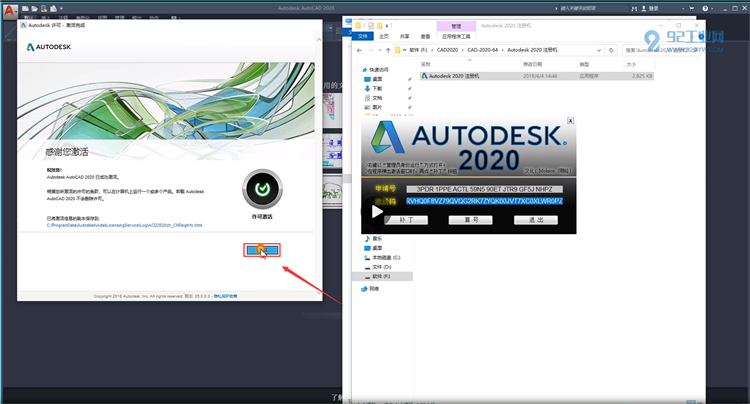This screenshot has height=404, width=750.
Task: Sort files by 名称 column header
Action: pyautogui.click(x=426, y=64)
